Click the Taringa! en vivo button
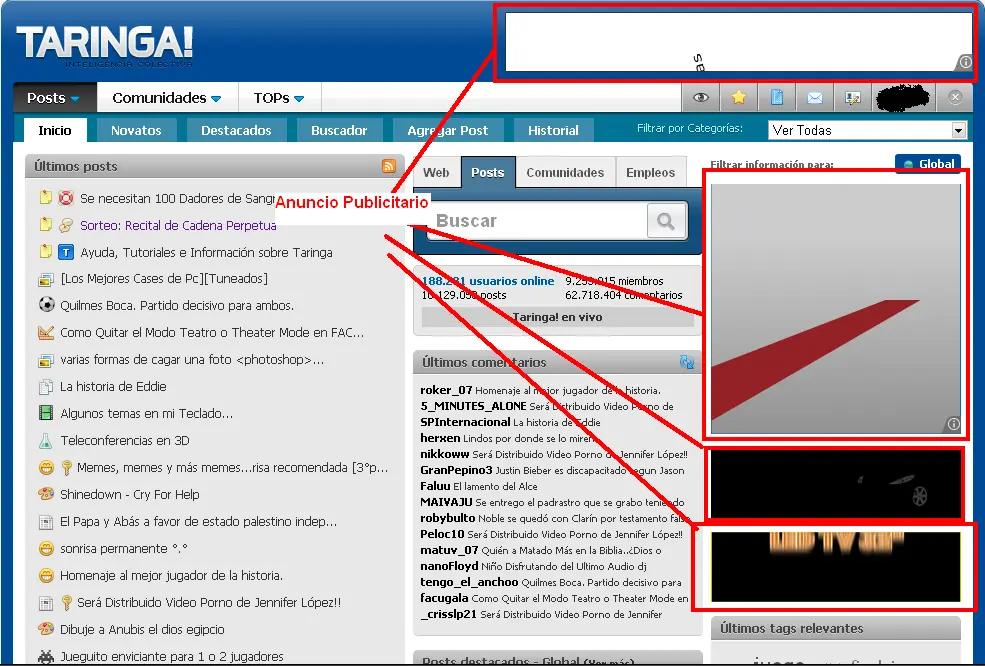The width and height of the screenshot is (985, 666). 558,317
